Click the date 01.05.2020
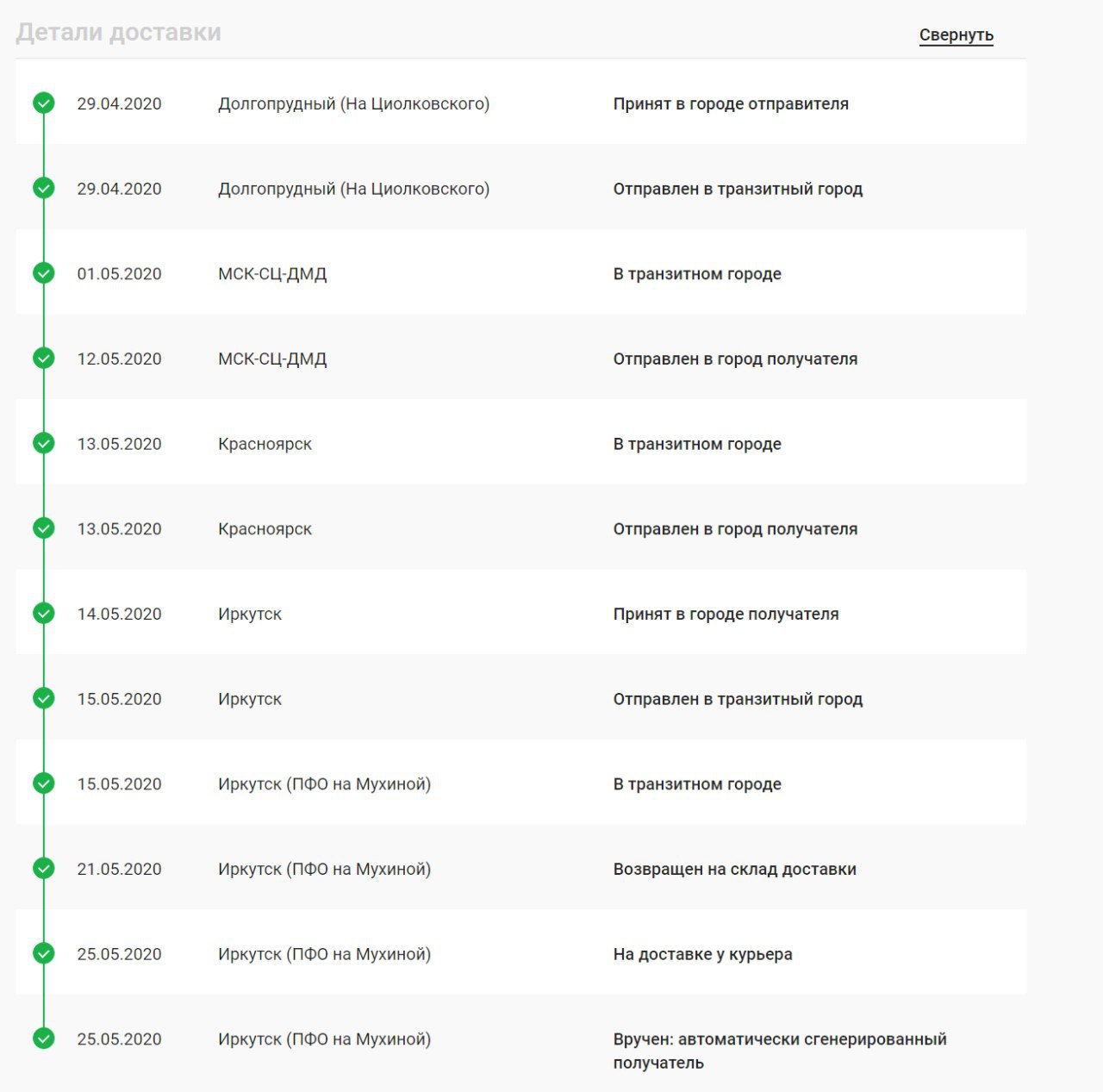The height and width of the screenshot is (1092, 1103). coord(119,274)
